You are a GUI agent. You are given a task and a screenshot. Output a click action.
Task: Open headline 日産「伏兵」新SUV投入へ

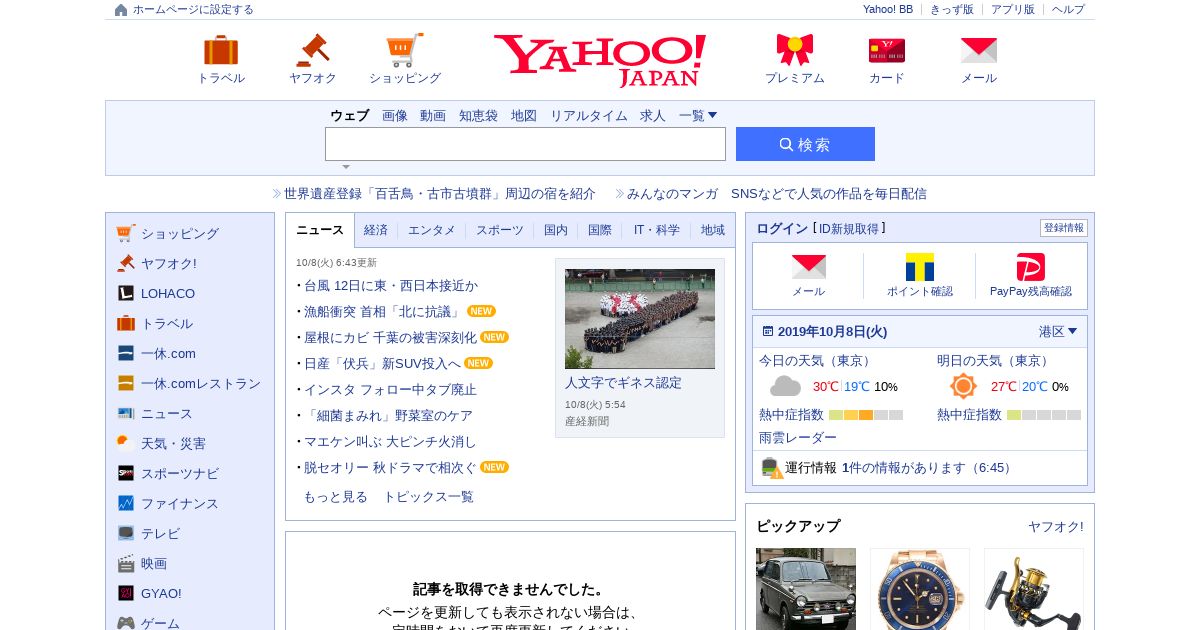click(382, 363)
